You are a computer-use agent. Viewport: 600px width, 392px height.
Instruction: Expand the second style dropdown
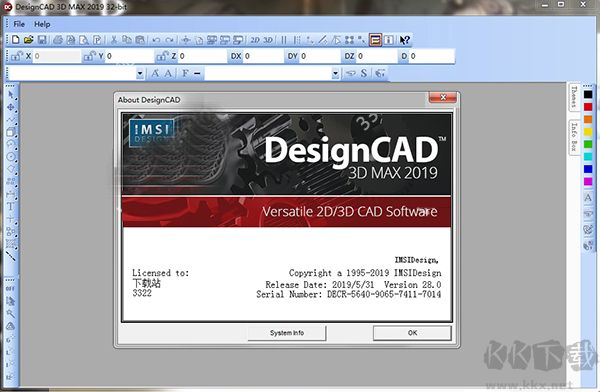pos(335,73)
